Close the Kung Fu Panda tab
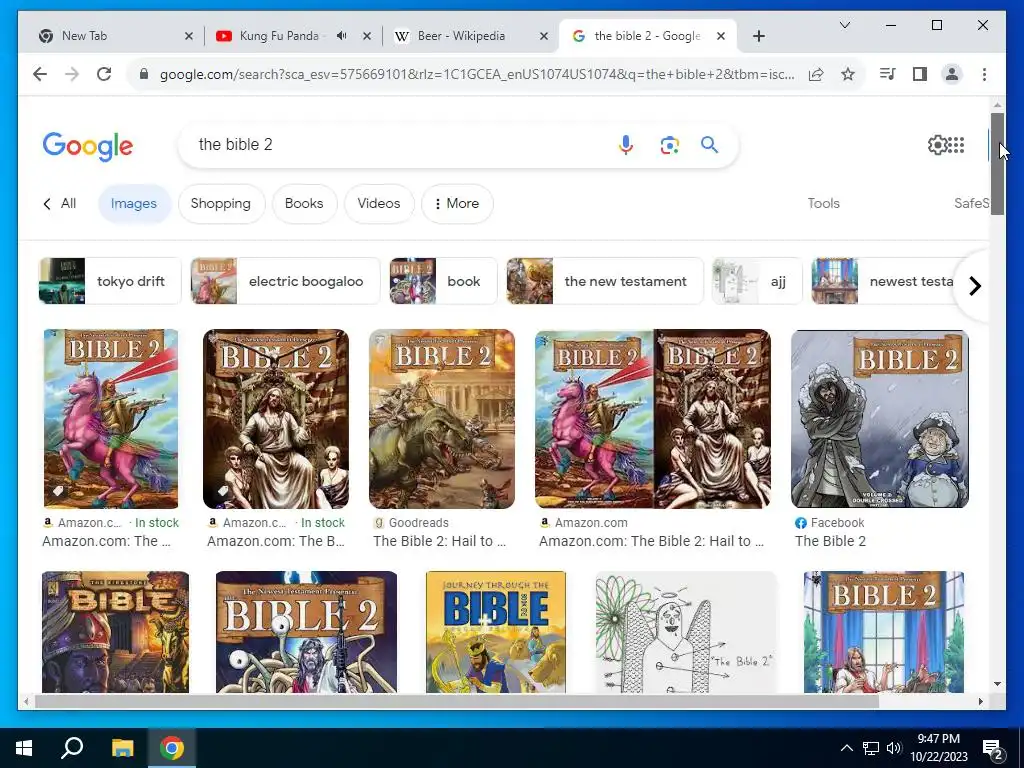 (367, 36)
